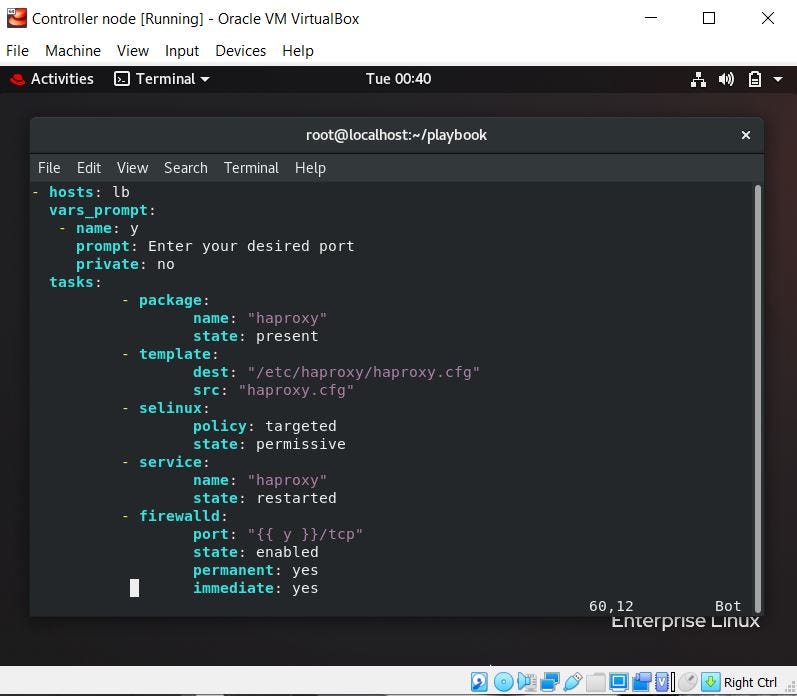Viewport: 797px width, 696px height.
Task: Click the terminal icon beside Terminal app menu
Action: tap(121, 79)
